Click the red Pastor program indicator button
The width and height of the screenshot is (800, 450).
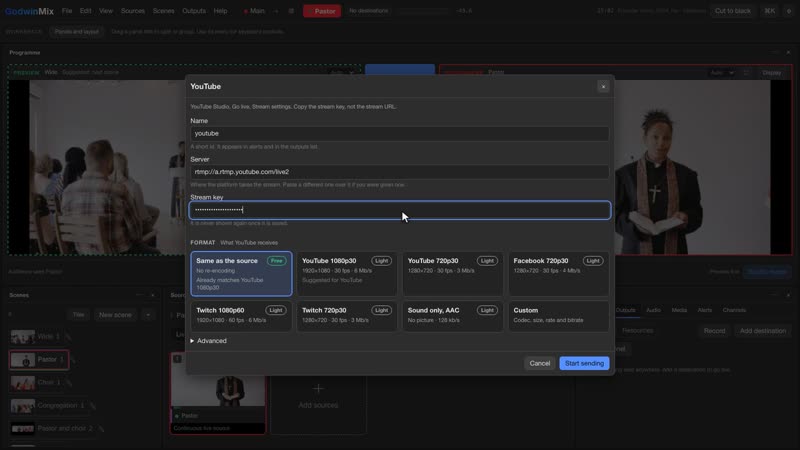(x=322, y=11)
